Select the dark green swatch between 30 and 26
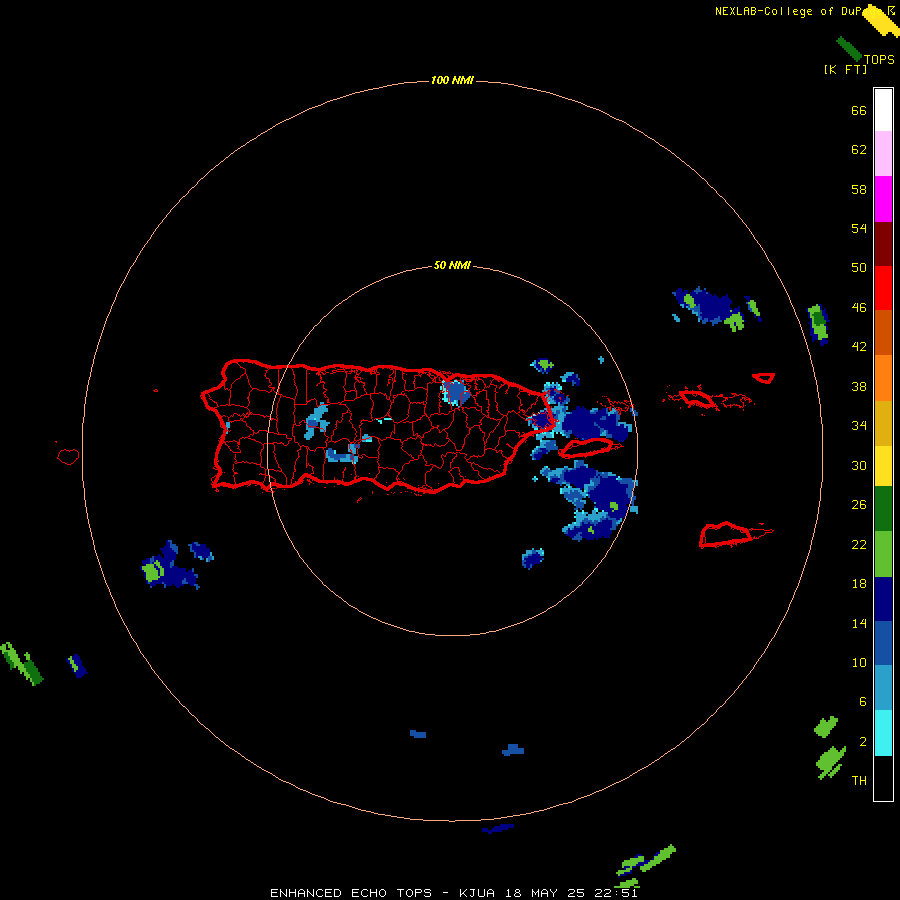This screenshot has height=900, width=900. [883, 509]
